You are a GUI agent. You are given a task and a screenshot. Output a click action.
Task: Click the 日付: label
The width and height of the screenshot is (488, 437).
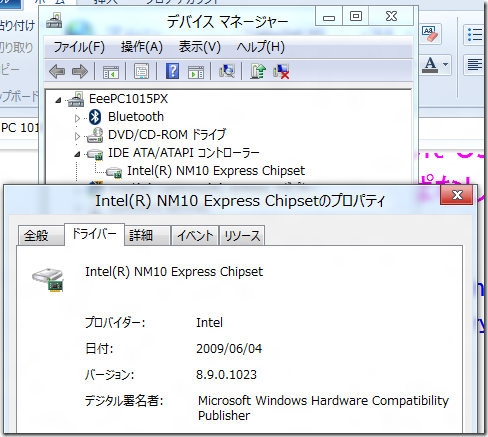(x=99, y=349)
